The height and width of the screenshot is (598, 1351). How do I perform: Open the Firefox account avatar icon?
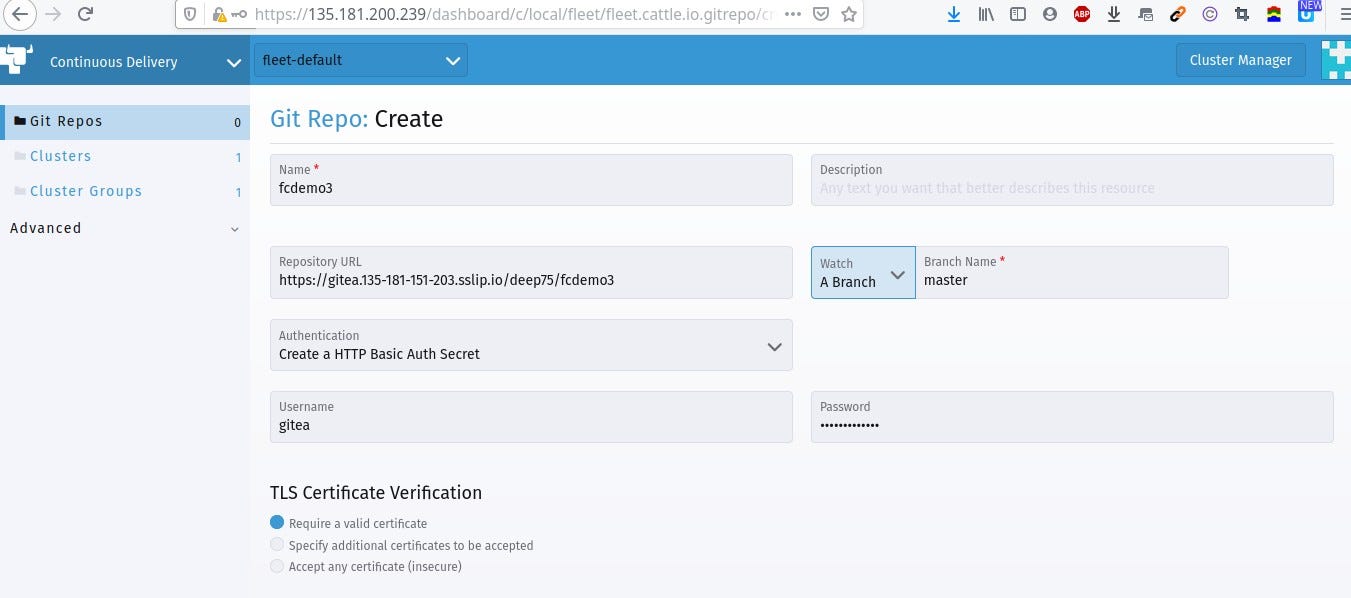click(1050, 15)
